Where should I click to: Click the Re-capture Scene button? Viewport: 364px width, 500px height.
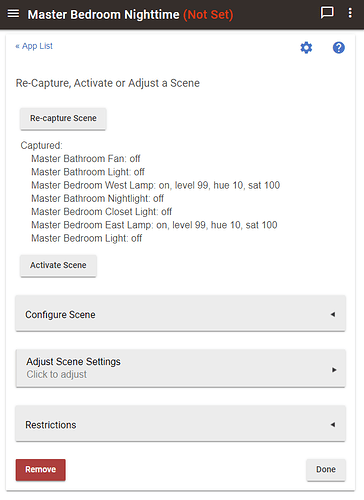point(63,118)
